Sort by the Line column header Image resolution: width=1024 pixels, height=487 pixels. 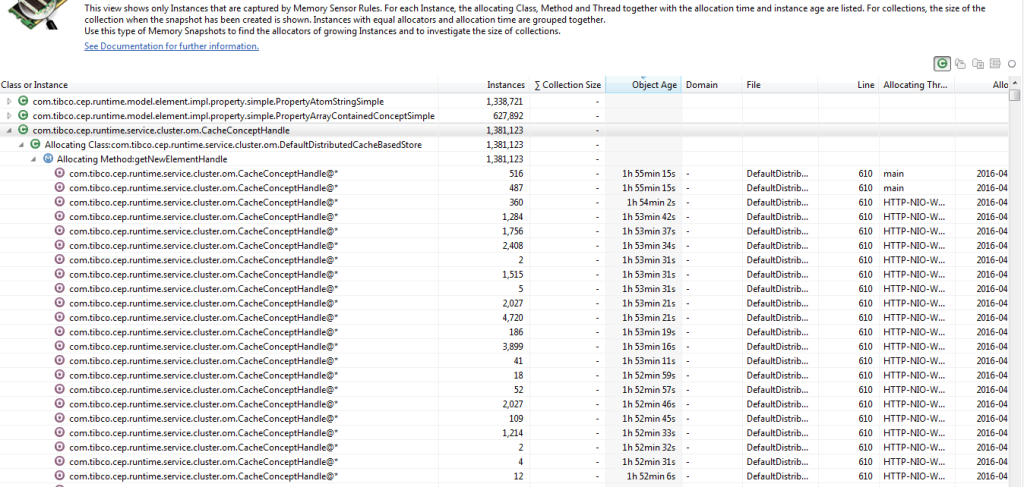[848, 85]
